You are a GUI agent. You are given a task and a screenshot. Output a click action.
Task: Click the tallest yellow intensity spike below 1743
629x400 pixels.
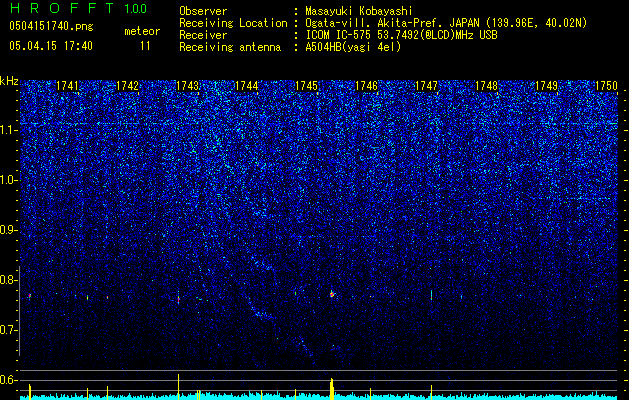[179, 386]
